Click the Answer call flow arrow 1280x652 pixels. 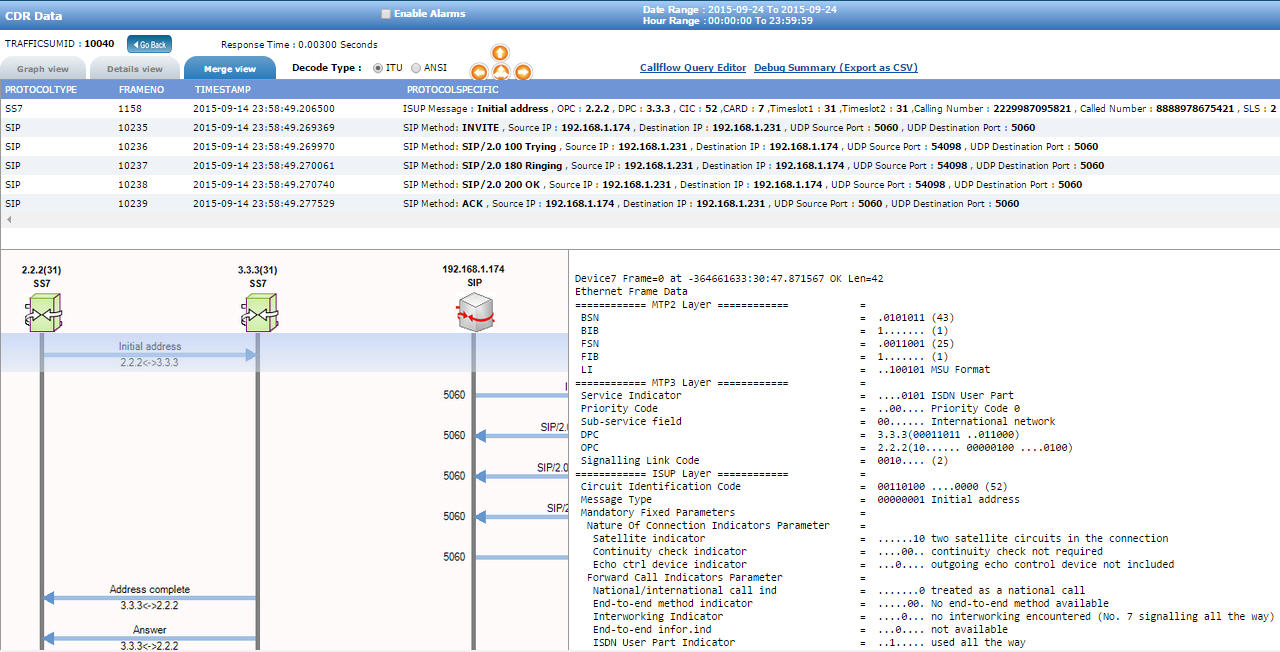click(x=150, y=637)
